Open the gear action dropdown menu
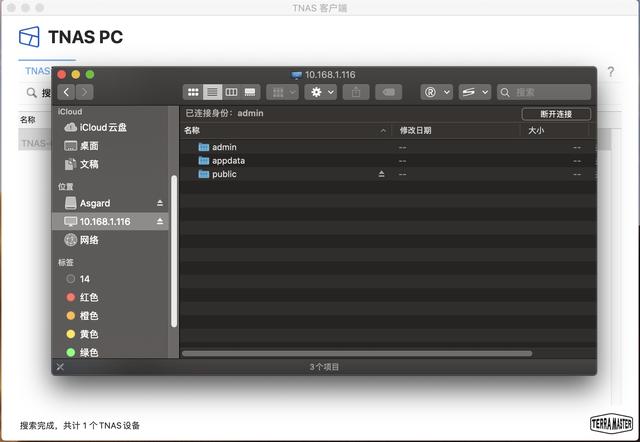 321,92
